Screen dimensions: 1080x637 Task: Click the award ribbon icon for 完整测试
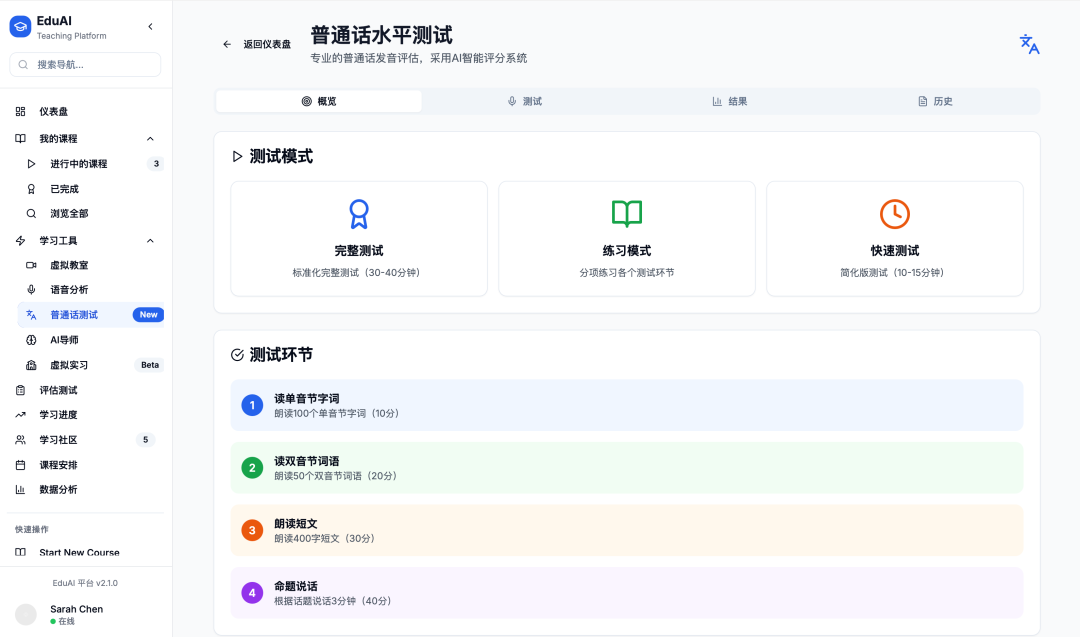[358, 213]
